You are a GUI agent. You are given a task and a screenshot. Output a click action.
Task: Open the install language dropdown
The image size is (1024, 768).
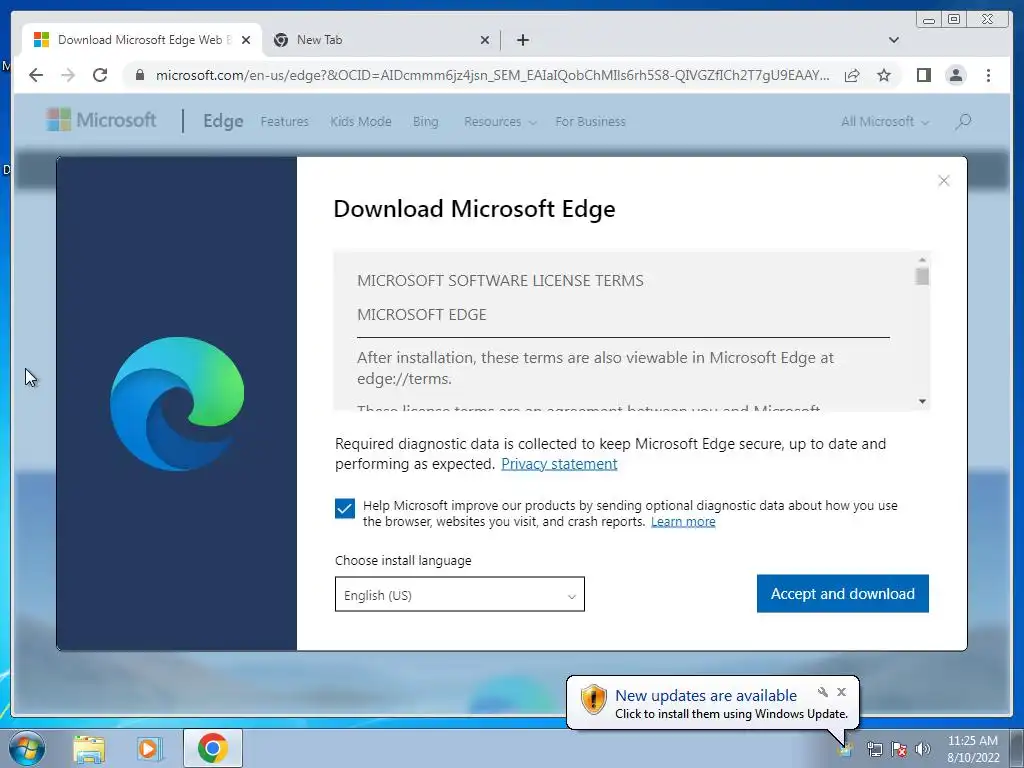pyautogui.click(x=460, y=594)
